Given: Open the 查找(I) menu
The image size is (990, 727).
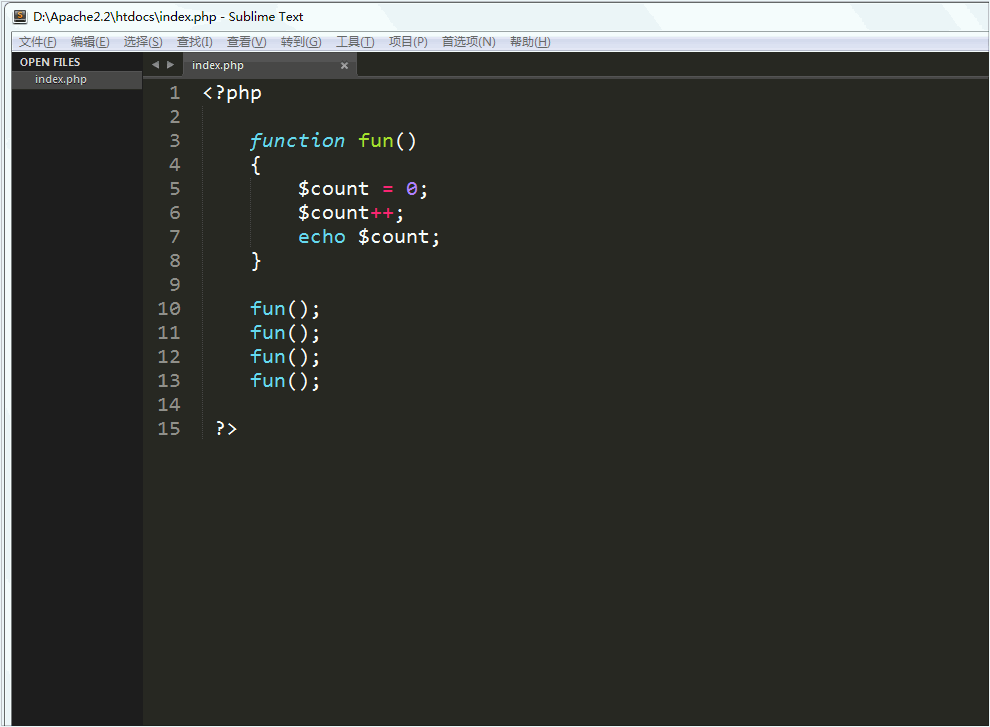Looking at the screenshot, I should (x=194, y=42).
